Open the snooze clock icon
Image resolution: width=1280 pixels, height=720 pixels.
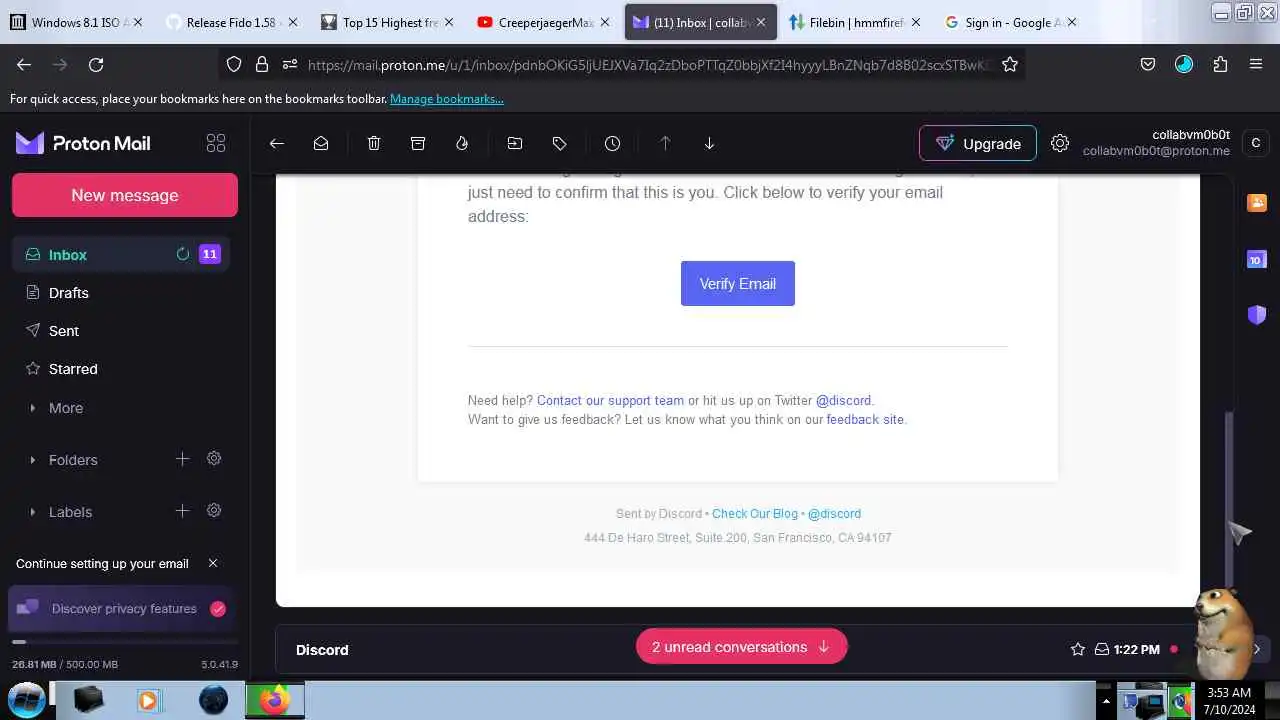click(x=612, y=143)
